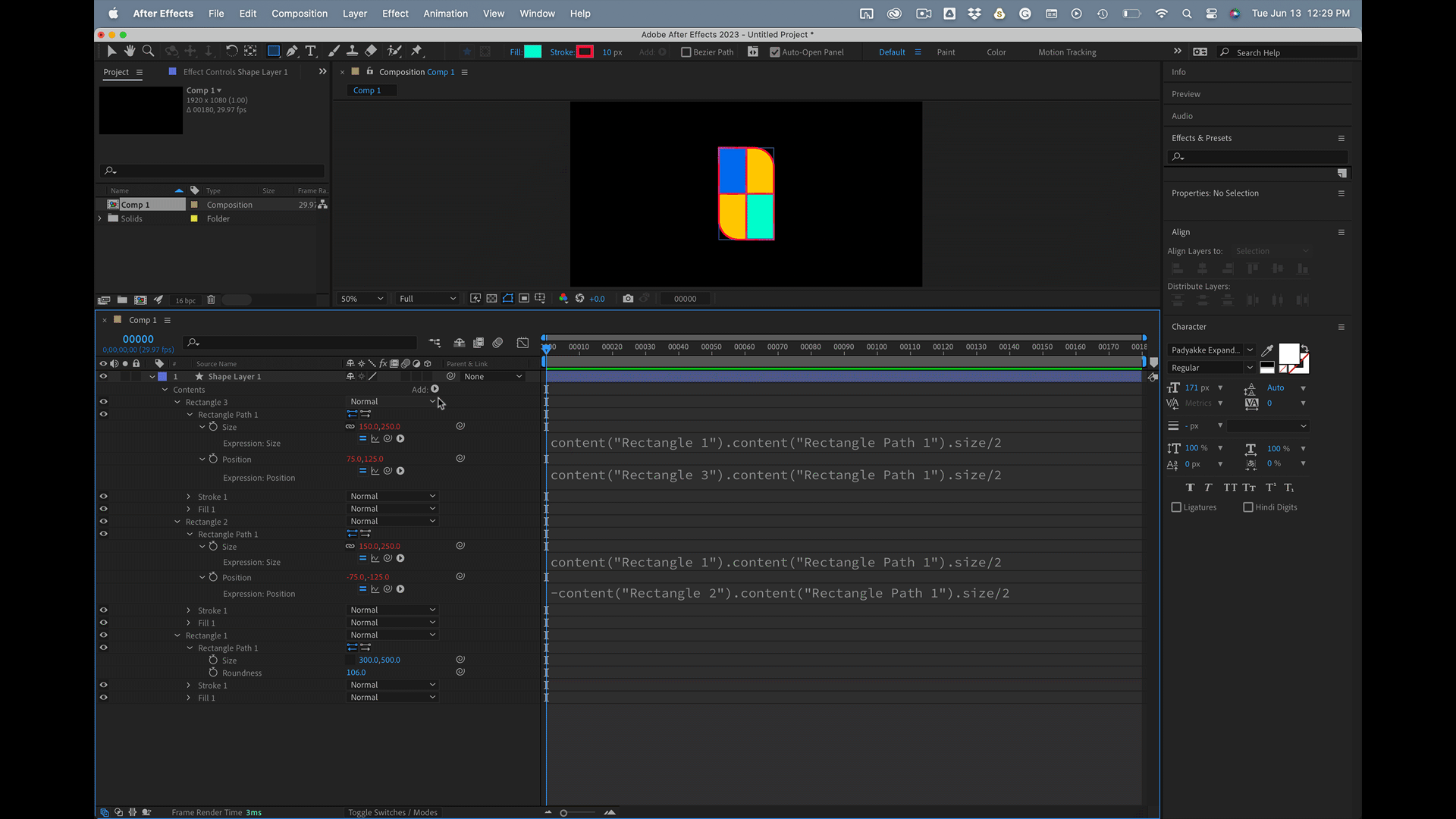Click the cyan Fill color swatch
Image resolution: width=1456 pixels, height=819 pixels.
point(533,52)
